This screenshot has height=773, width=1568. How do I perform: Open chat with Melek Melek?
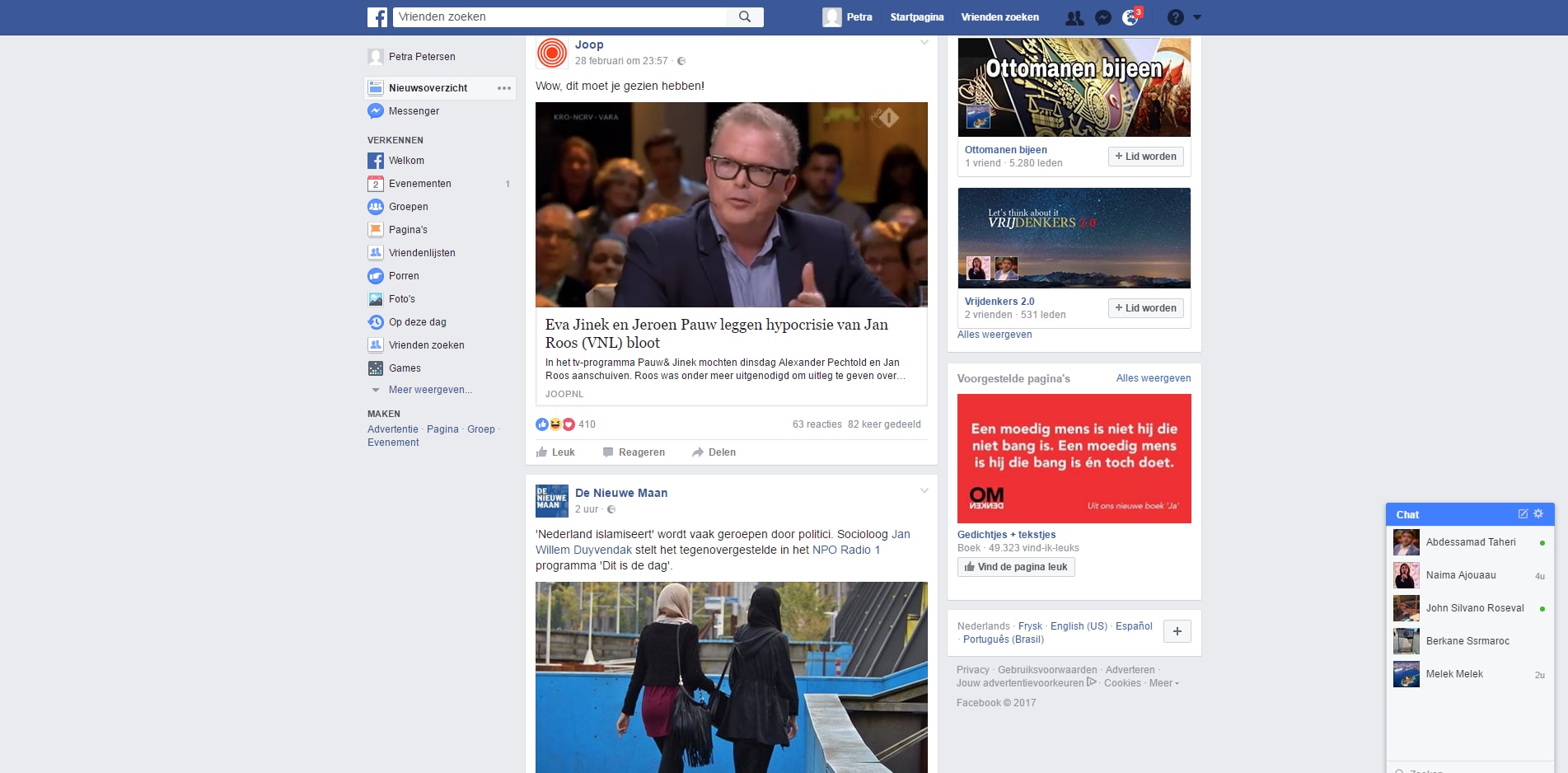[1470, 674]
